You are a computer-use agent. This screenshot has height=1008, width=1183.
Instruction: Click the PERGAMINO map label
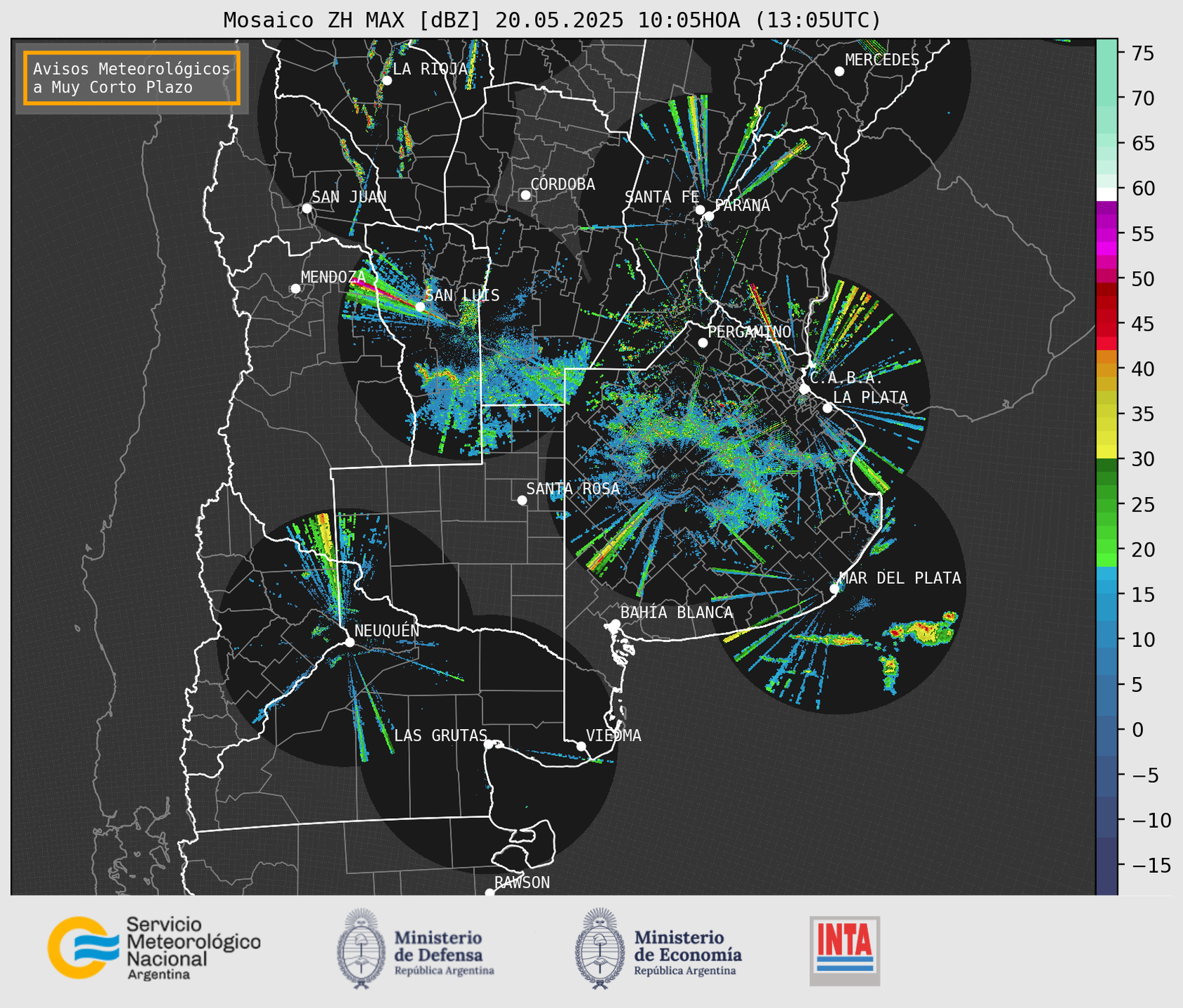click(750, 332)
